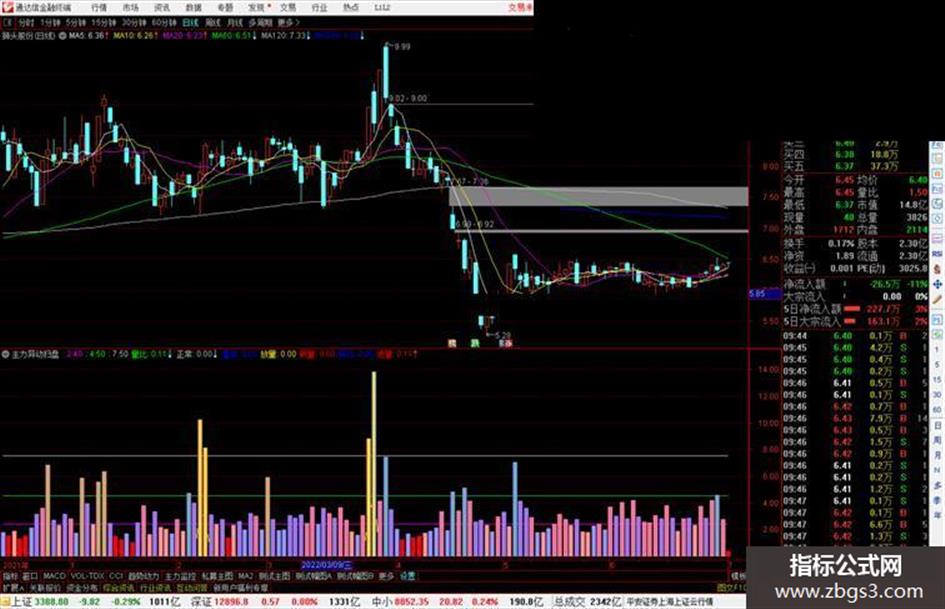This screenshot has height=609, width=945.
Task: Open 行业资讯 bottom tab
Action: click(x=155, y=587)
